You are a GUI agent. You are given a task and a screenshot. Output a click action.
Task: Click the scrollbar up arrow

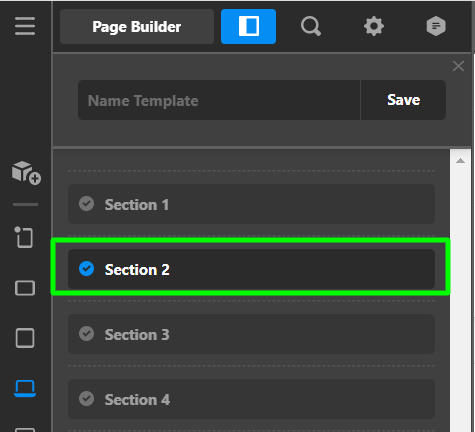pos(461,161)
